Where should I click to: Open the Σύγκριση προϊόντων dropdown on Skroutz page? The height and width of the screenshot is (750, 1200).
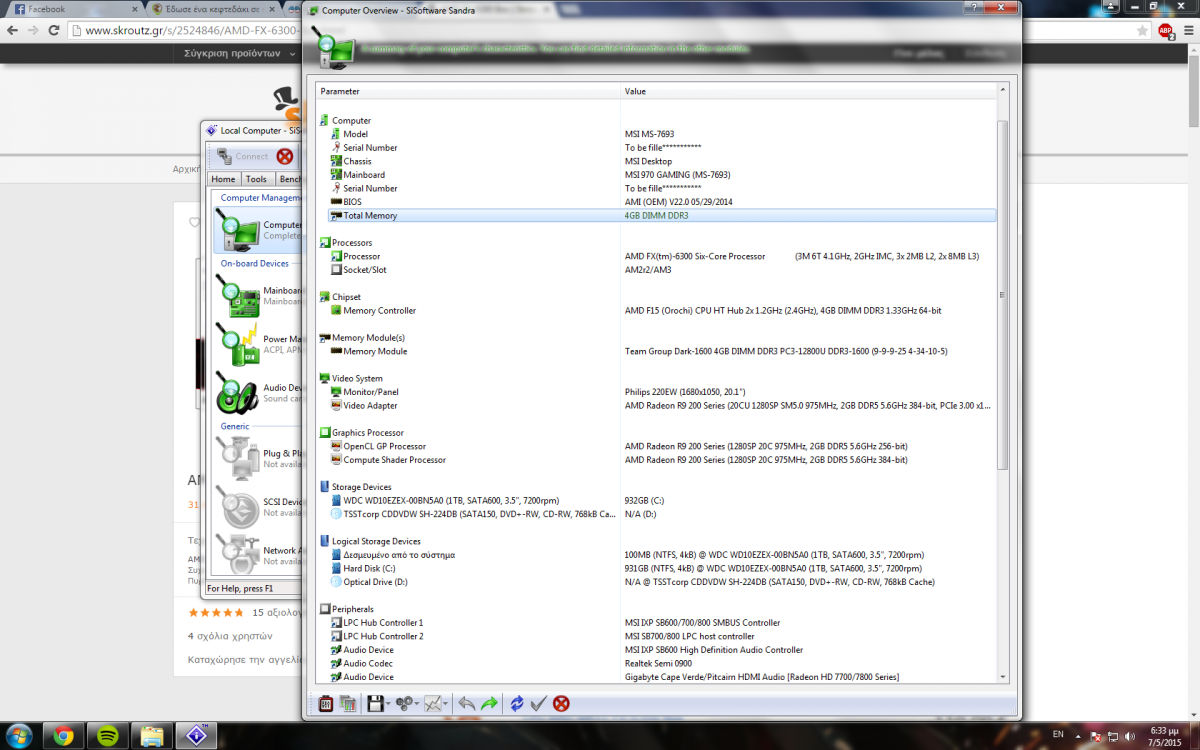237,54
